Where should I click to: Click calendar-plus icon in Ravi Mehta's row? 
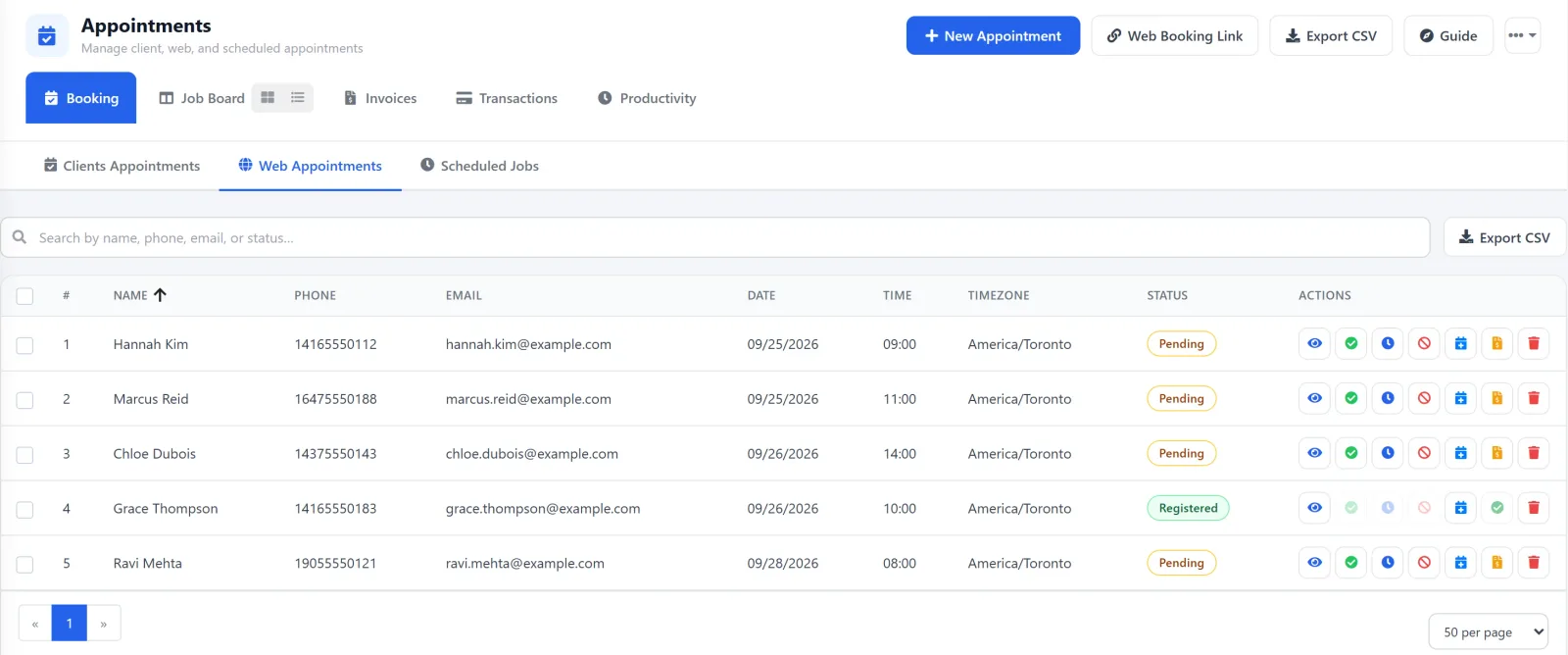(x=1460, y=564)
